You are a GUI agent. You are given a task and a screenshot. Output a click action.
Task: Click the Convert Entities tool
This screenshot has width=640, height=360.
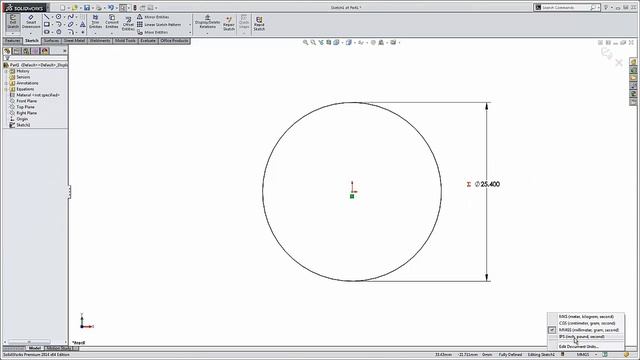[x=112, y=22]
